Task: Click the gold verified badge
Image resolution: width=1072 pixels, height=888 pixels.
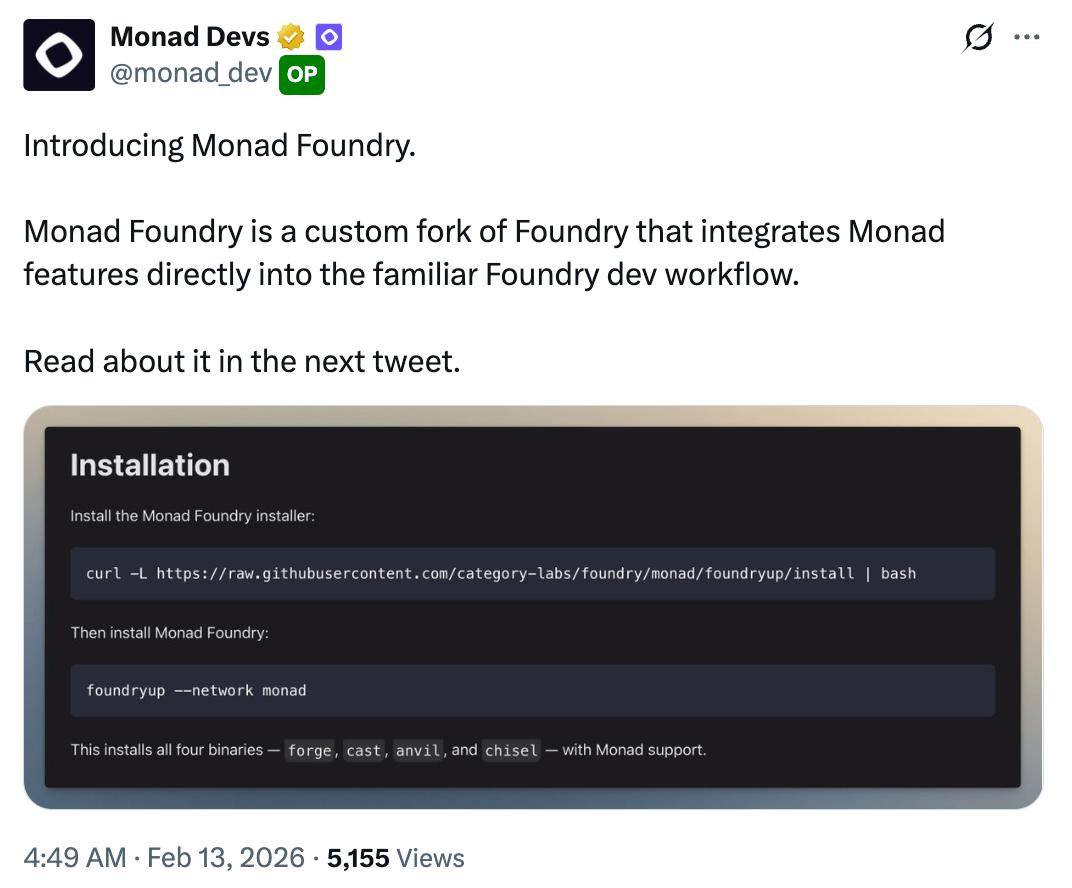Action: pyautogui.click(x=291, y=38)
